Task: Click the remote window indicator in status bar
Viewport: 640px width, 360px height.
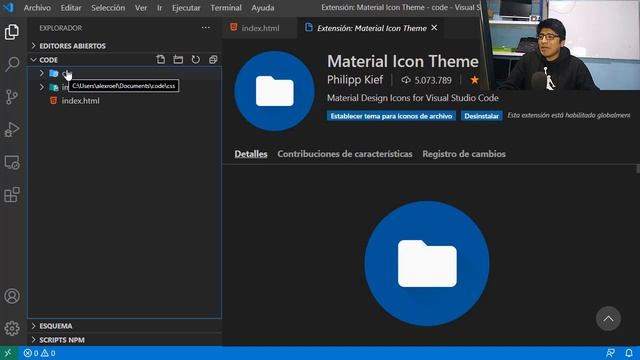Action: click(x=9, y=353)
